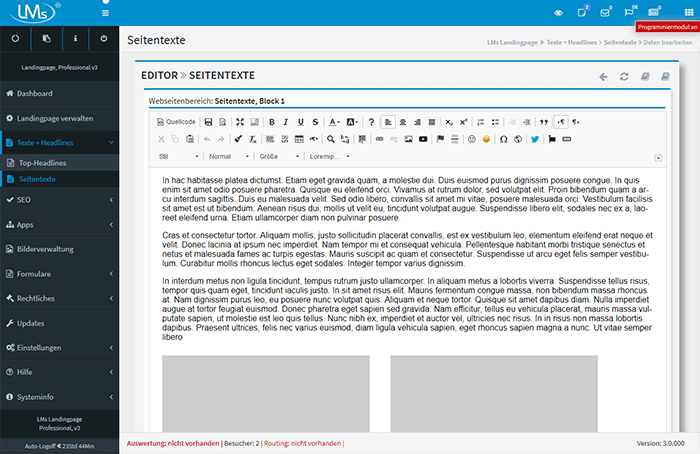The width and height of the screenshot is (700, 454).
Task: Open the background color picker
Action: (352, 122)
